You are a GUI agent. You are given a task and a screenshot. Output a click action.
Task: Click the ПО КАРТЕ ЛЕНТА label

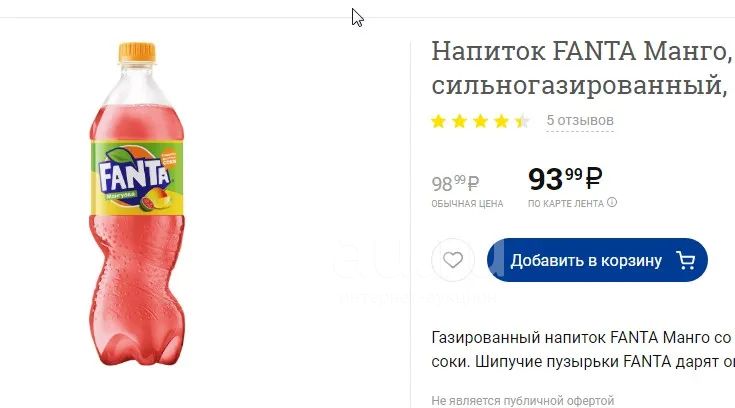click(566, 204)
